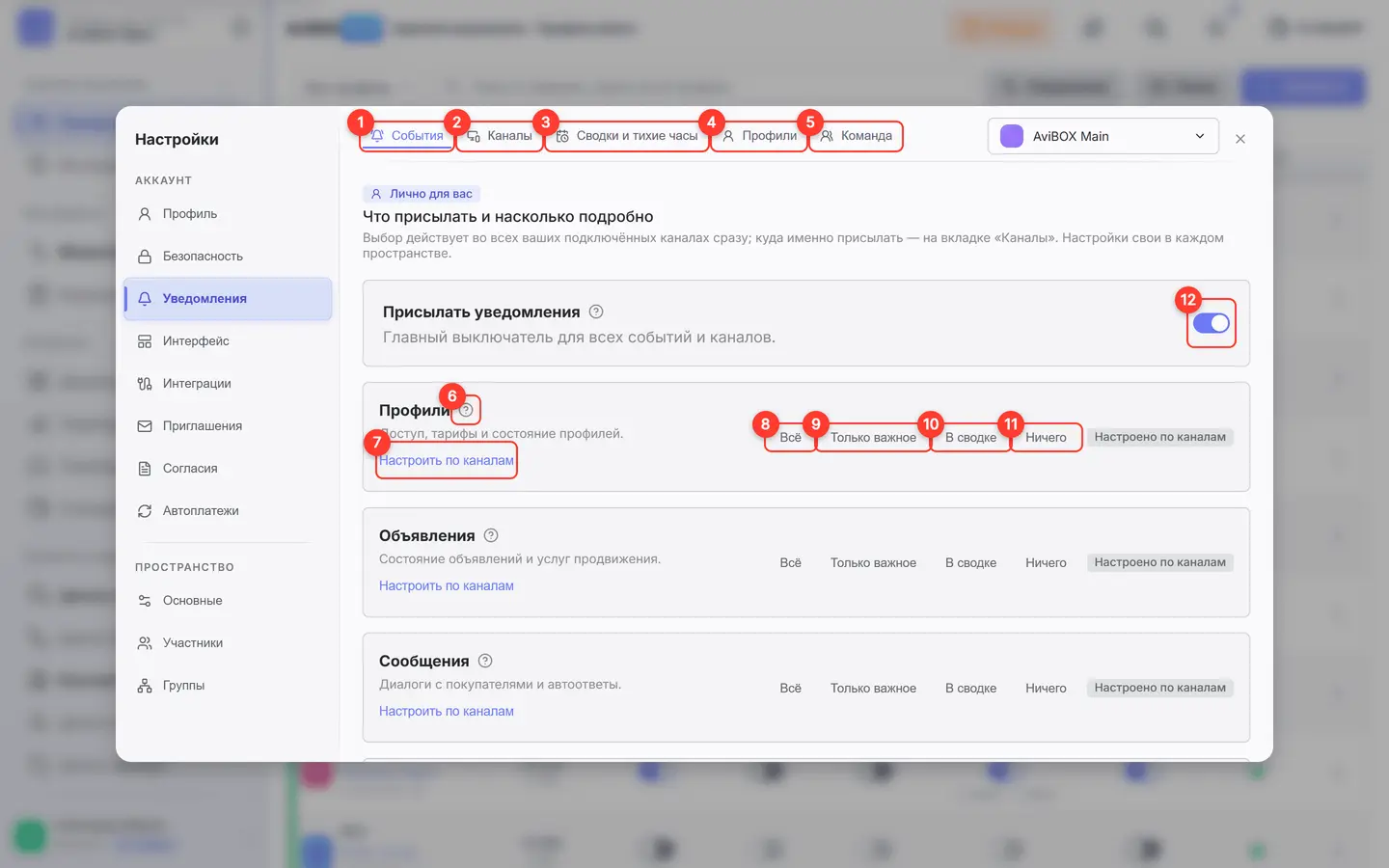This screenshot has width=1389, height=868.
Task: Click the question icon next to Объявления
Action: pyautogui.click(x=491, y=535)
